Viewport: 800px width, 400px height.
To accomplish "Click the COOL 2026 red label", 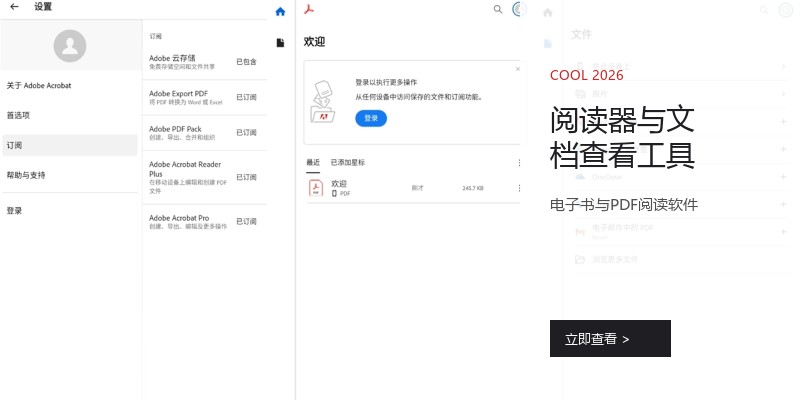I will (x=587, y=76).
